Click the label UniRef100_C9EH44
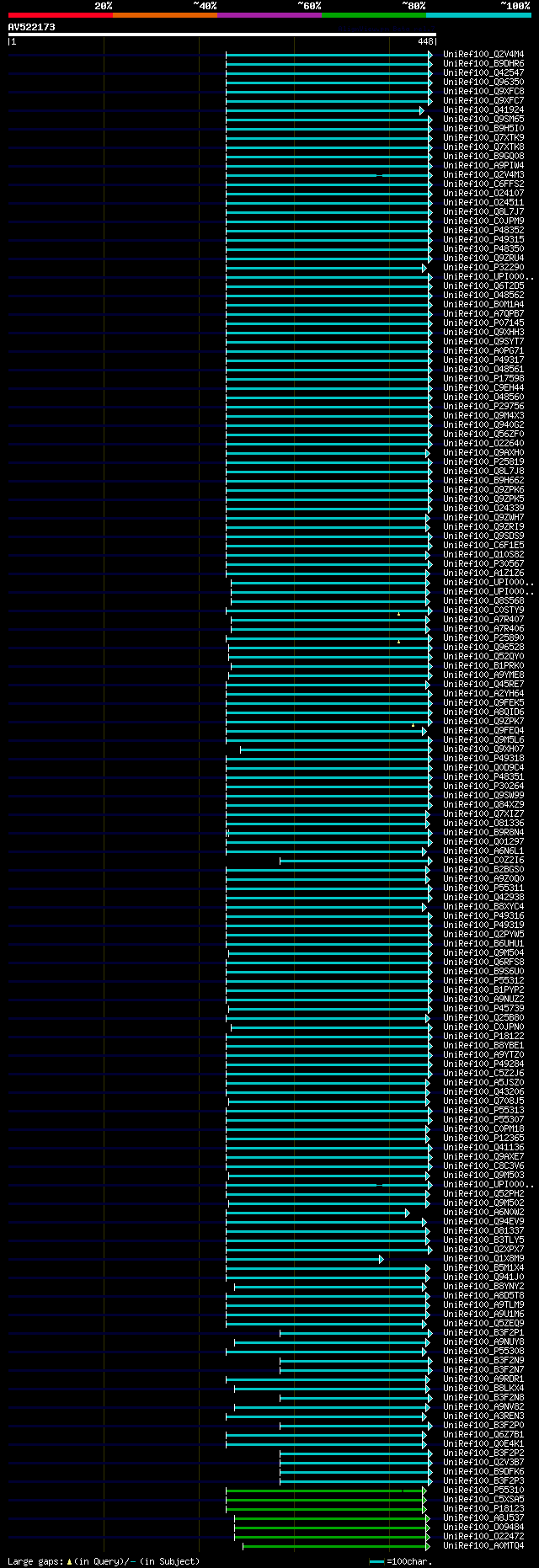 pyautogui.click(x=483, y=388)
